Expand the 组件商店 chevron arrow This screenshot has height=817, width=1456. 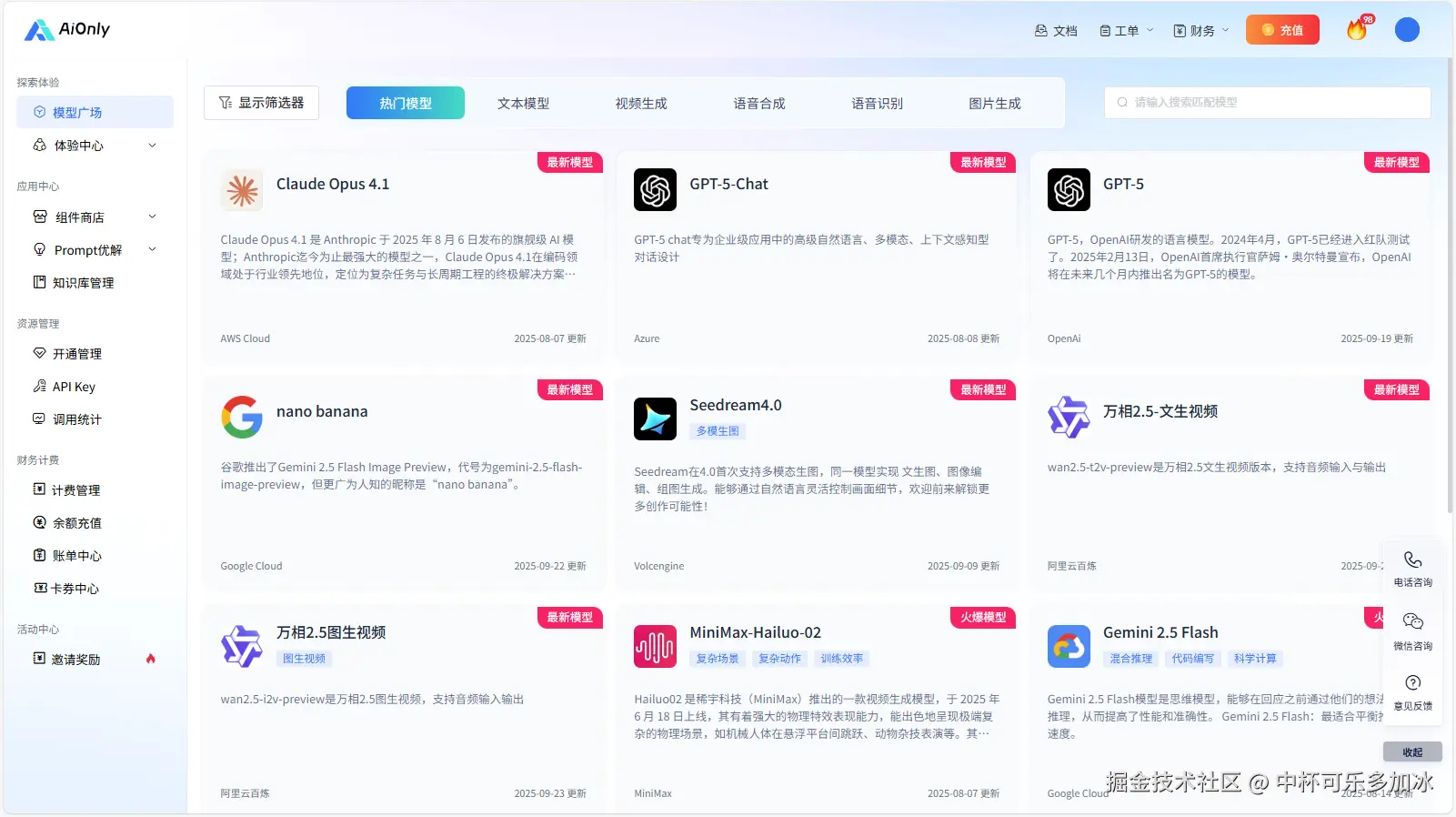(x=152, y=217)
